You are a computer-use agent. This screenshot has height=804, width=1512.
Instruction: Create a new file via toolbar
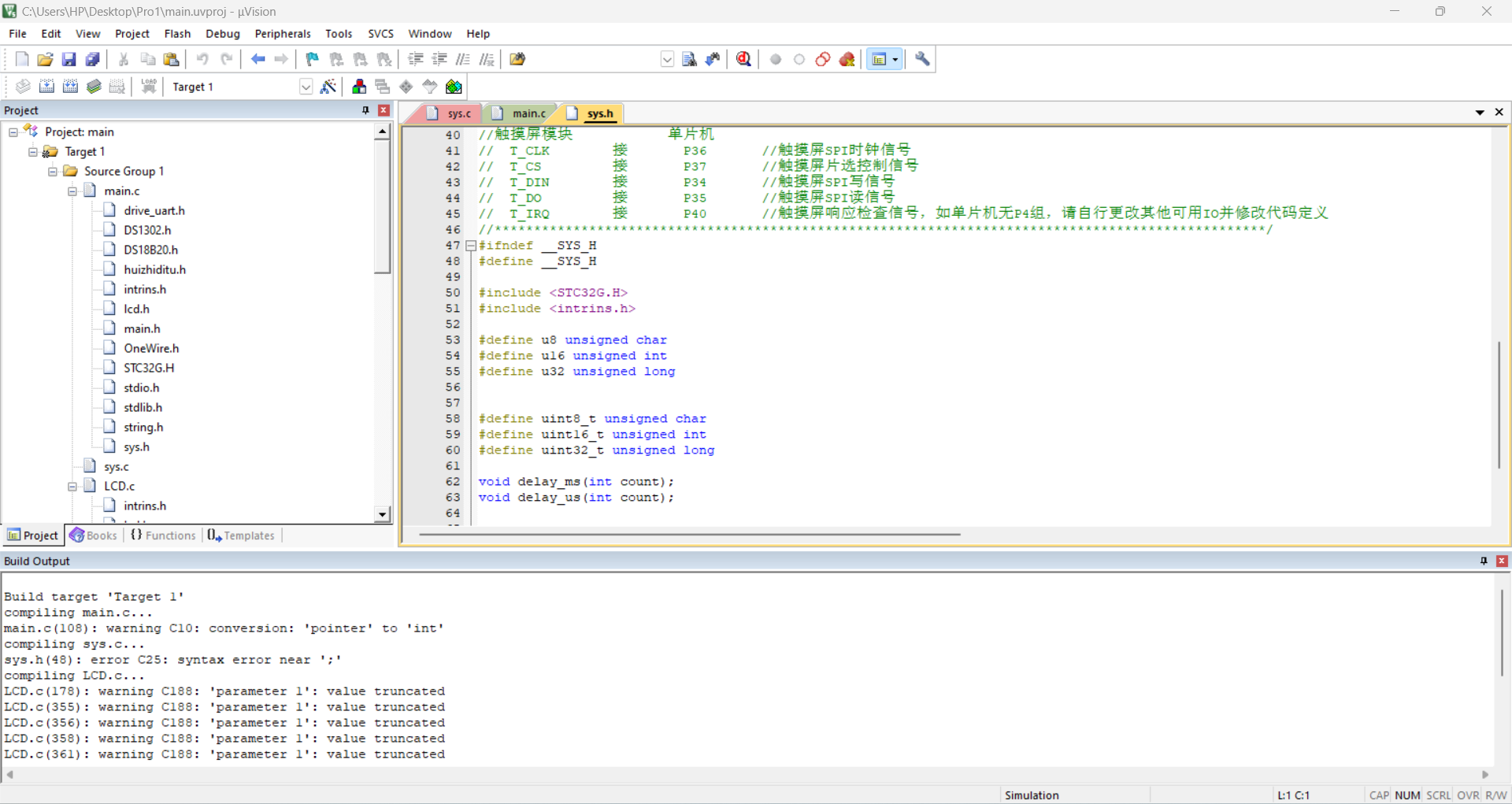click(x=22, y=59)
